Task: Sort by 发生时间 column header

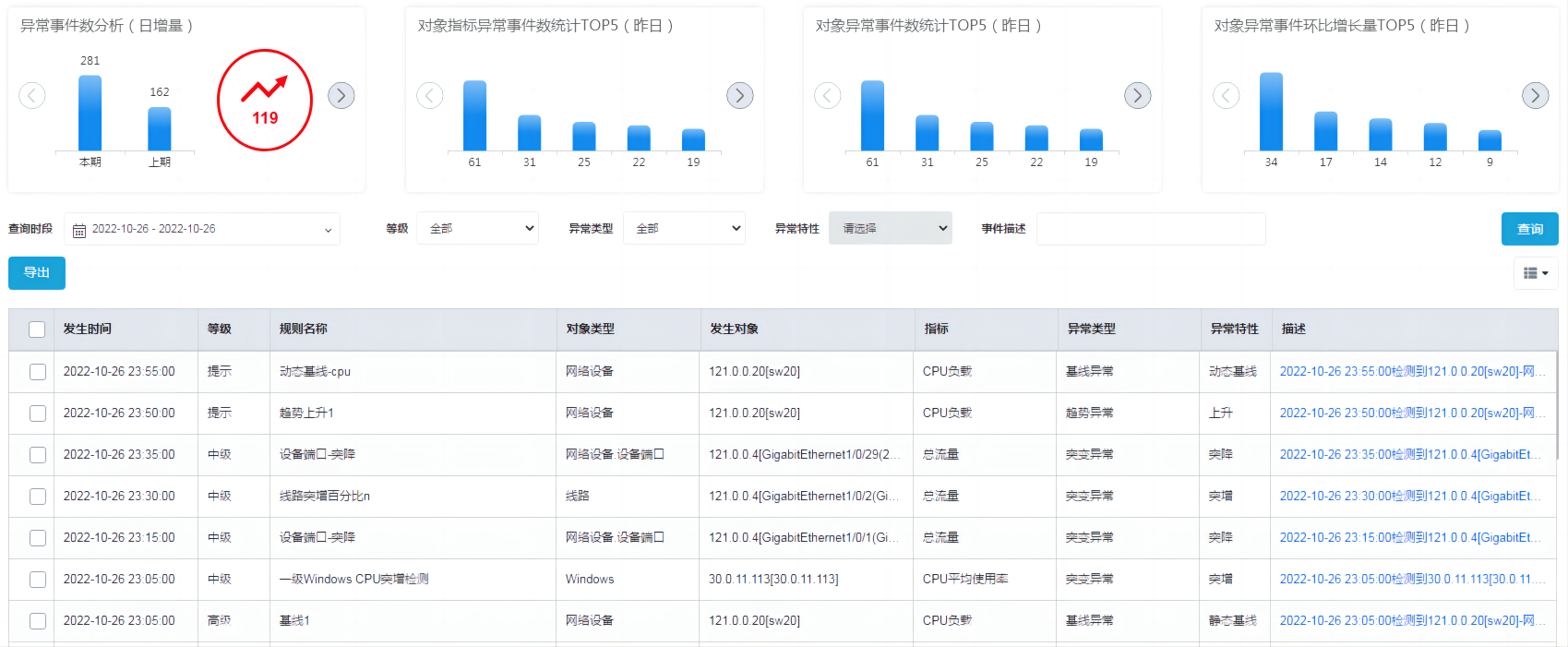Action: 88,329
